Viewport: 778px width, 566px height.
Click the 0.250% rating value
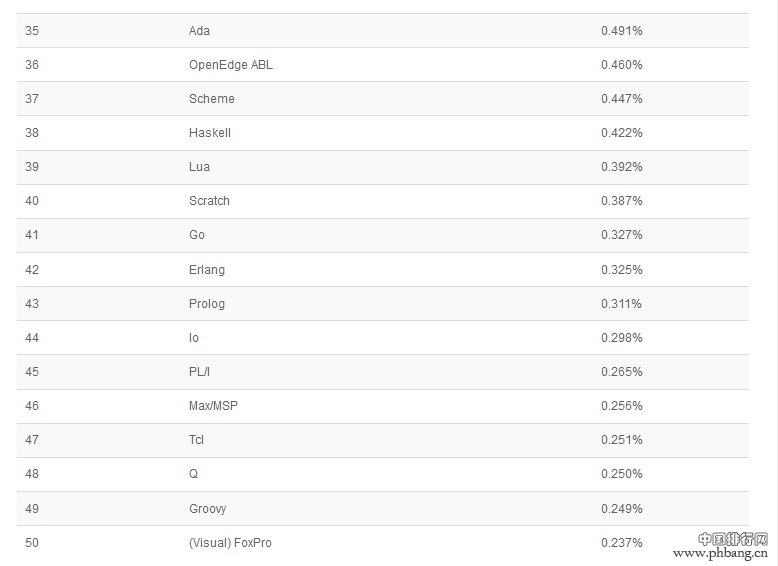tap(621, 474)
